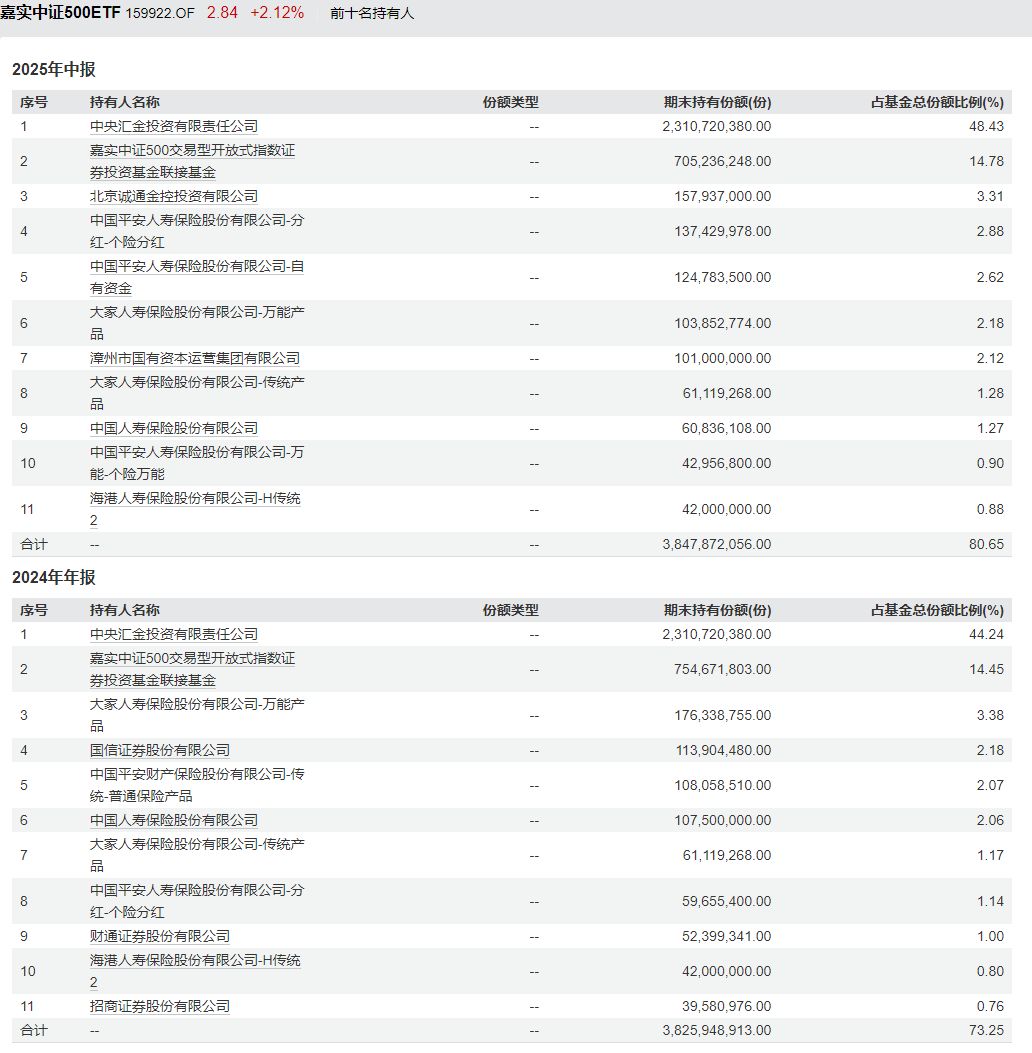Click the 159922.OF fund code

[x=160, y=13]
